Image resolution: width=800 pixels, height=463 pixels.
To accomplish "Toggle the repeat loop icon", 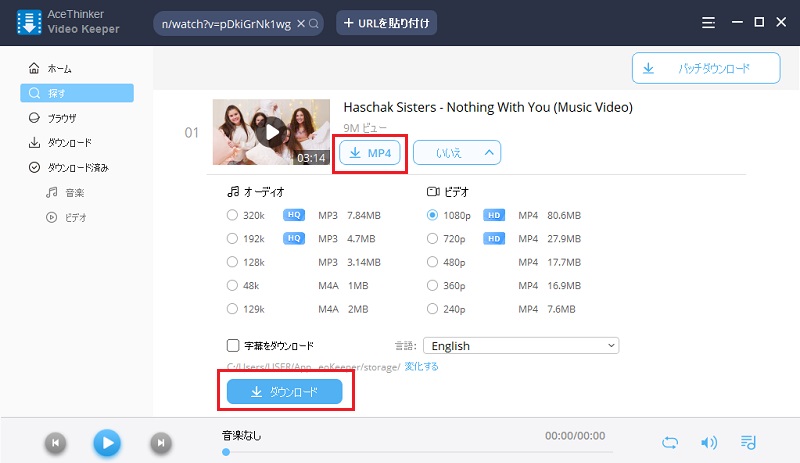I will tap(670, 442).
